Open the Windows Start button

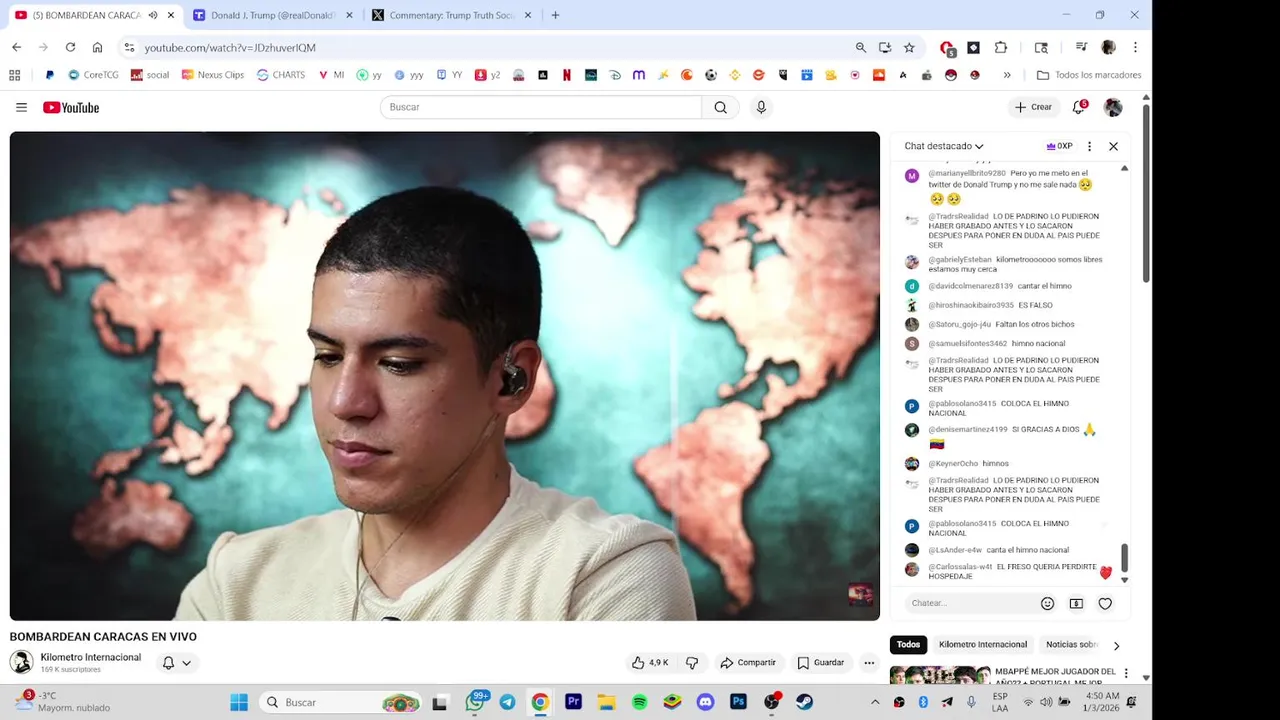(x=239, y=702)
